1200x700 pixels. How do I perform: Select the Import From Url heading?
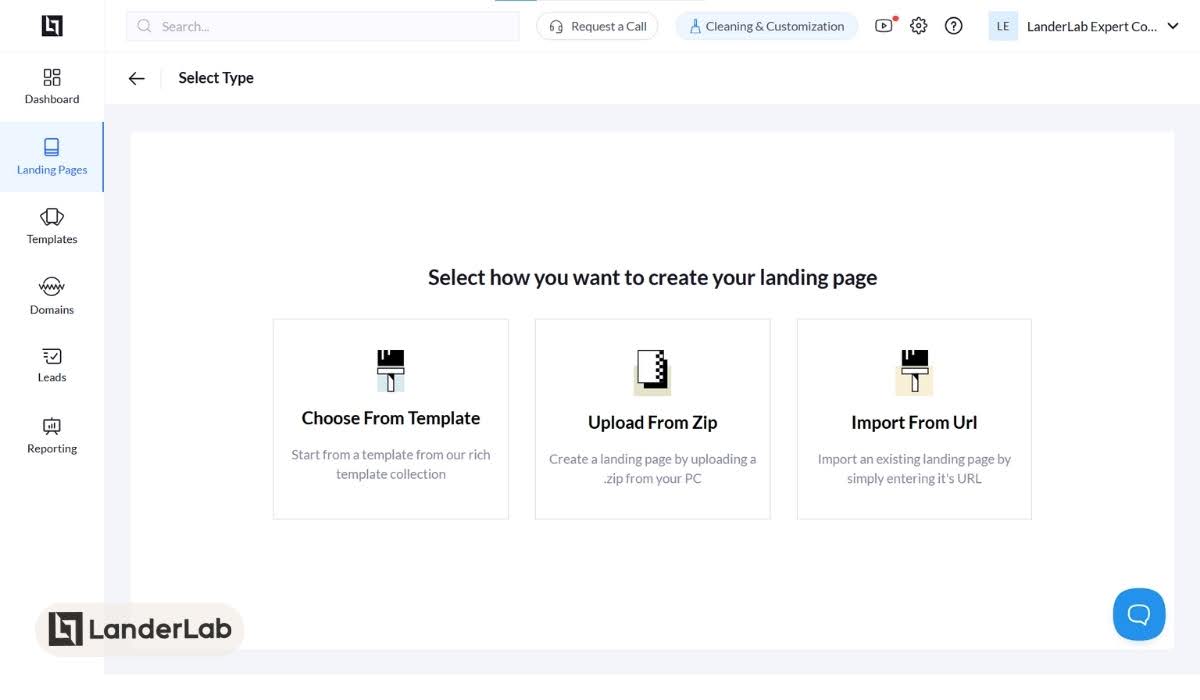[914, 423]
